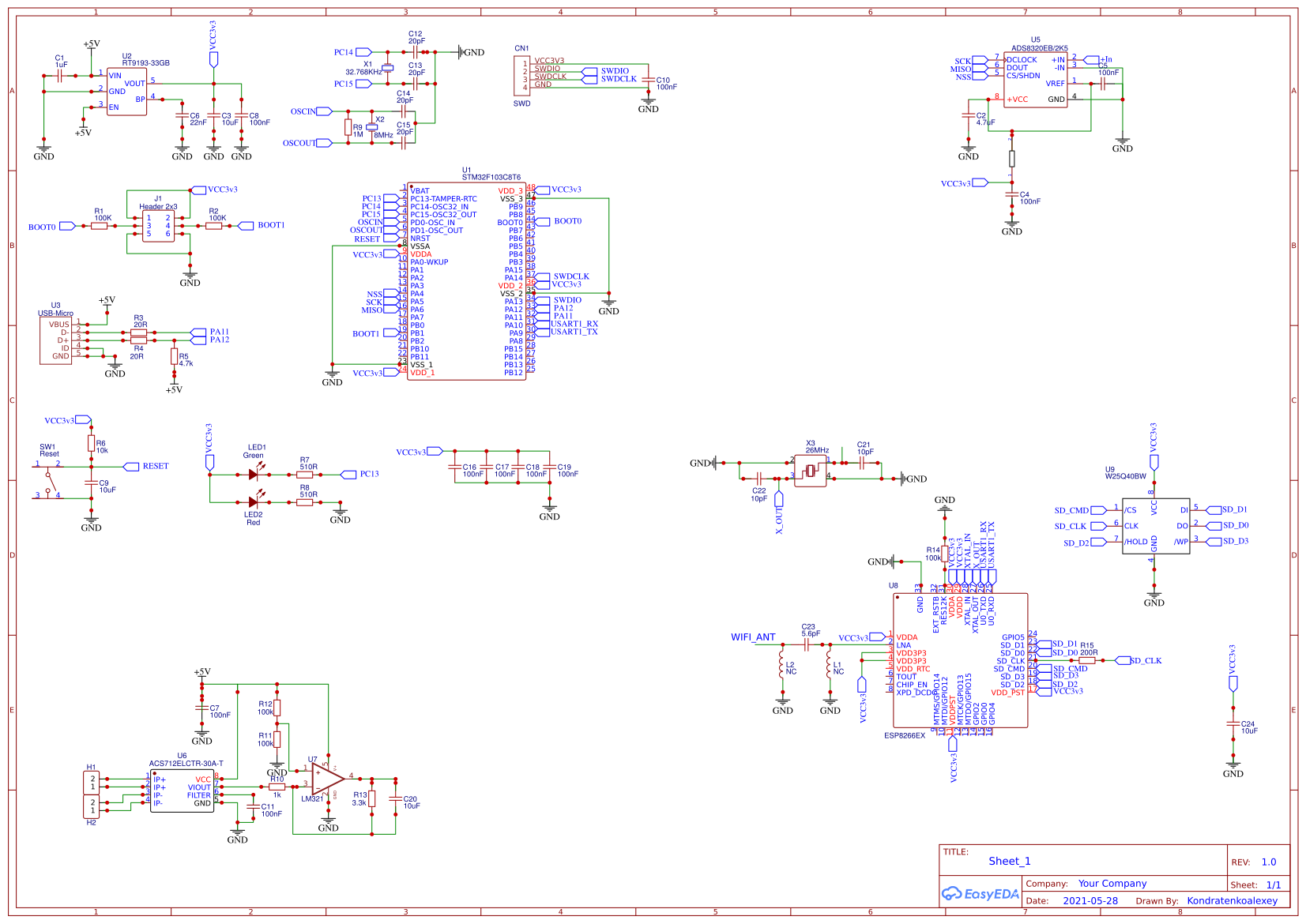Image resolution: width=1306 pixels, height=924 pixels.
Task: Select the U8 ESP8266EX chip body
Action: (x=960, y=660)
